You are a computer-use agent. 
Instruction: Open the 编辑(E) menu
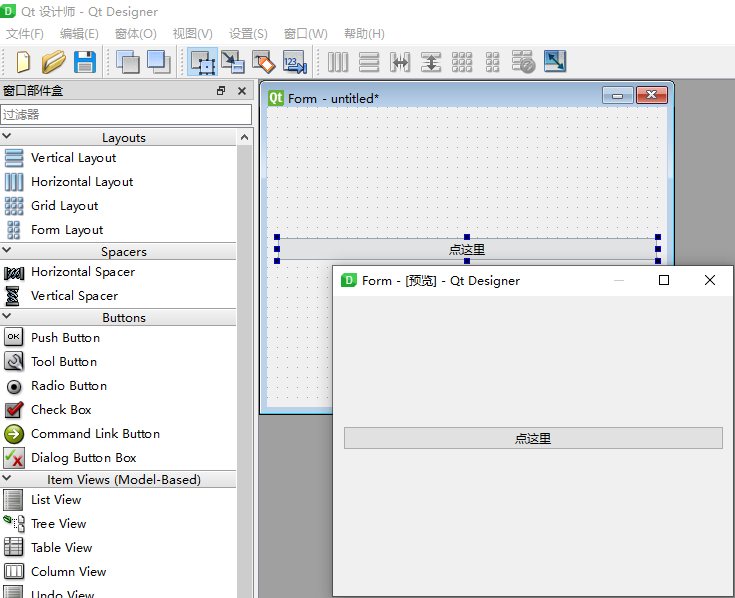coord(79,34)
